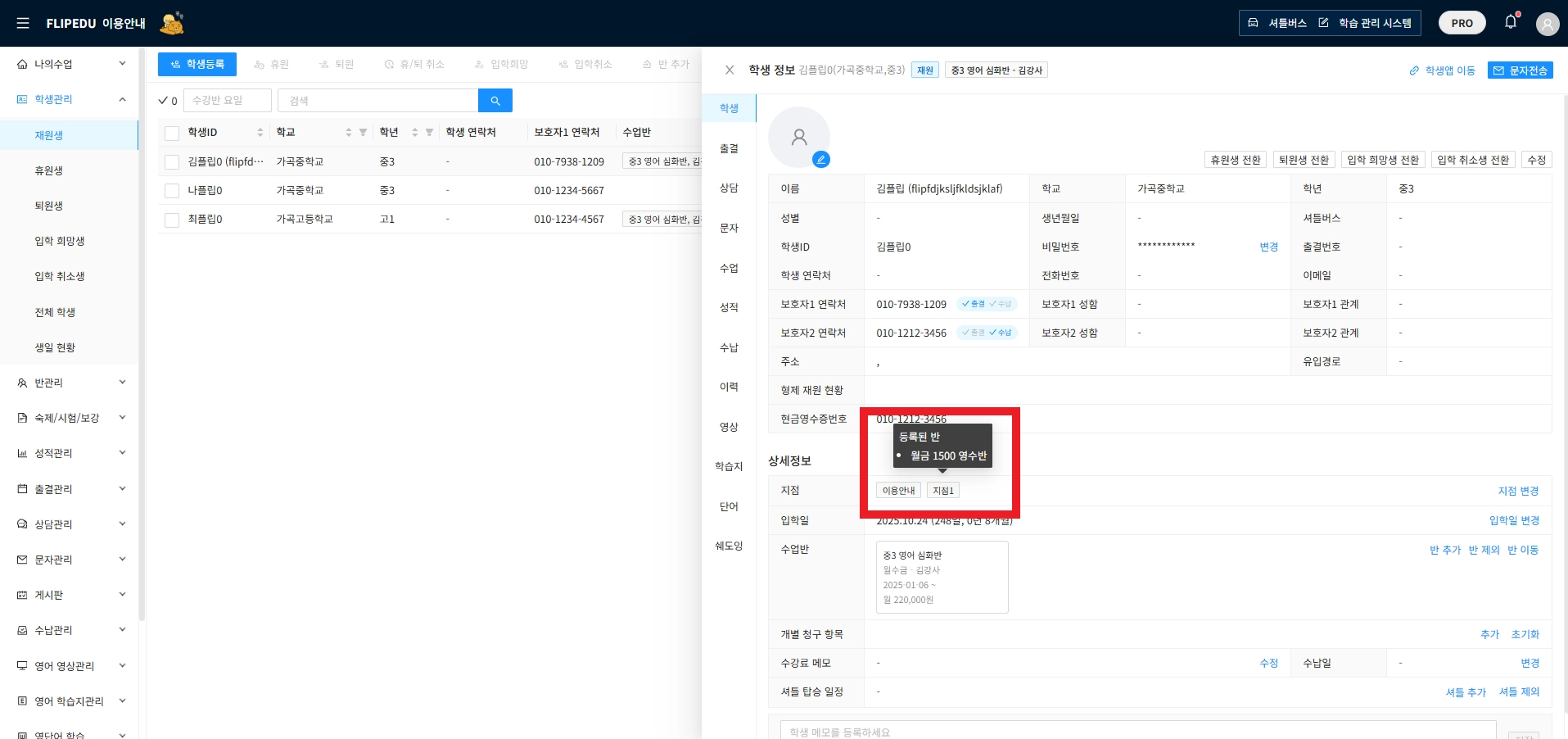Click the 반 추가 link in 수업반 row
Image resolution: width=1568 pixels, height=739 pixels.
1445,550
